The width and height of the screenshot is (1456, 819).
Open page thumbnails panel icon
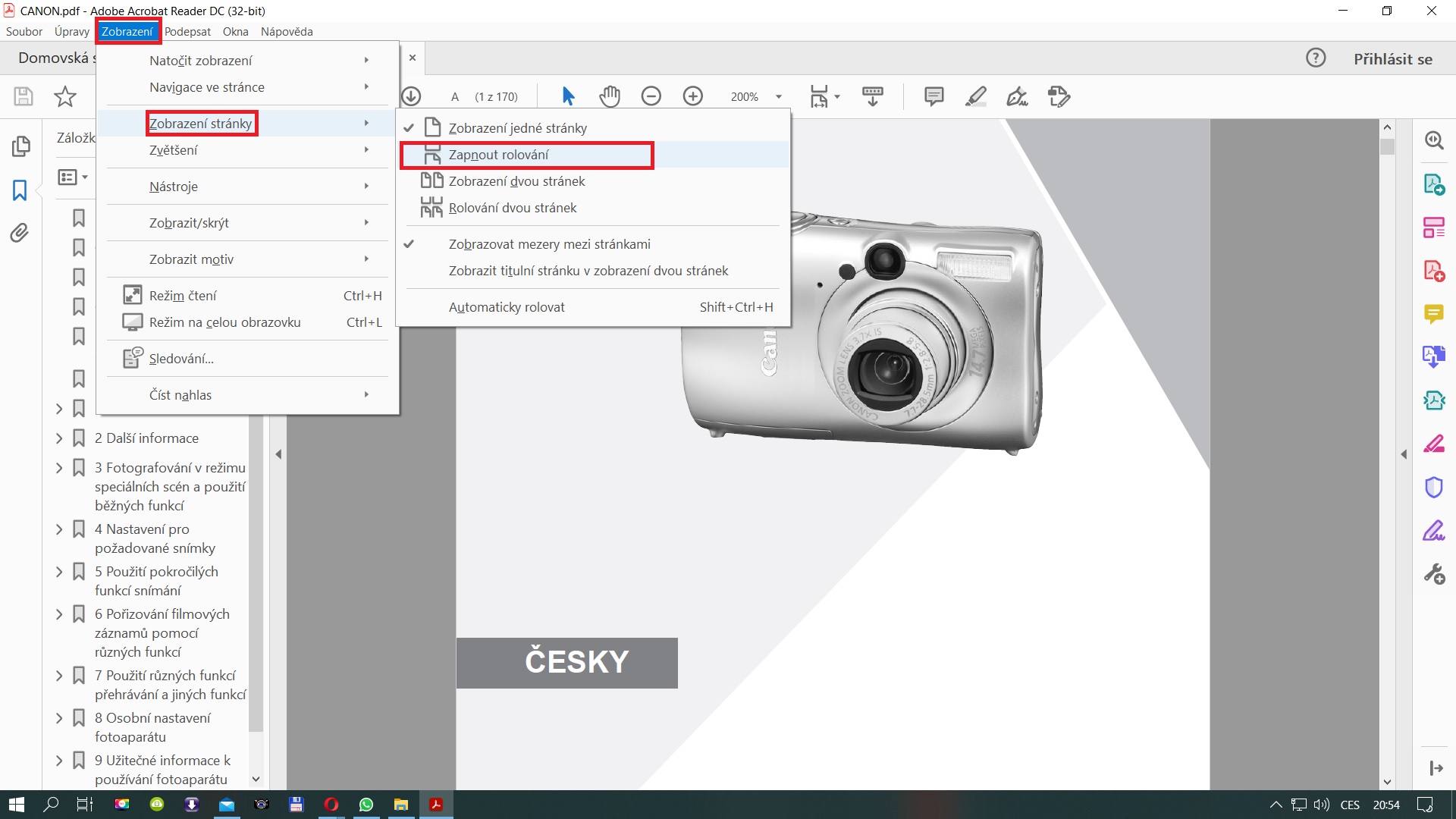[x=20, y=146]
